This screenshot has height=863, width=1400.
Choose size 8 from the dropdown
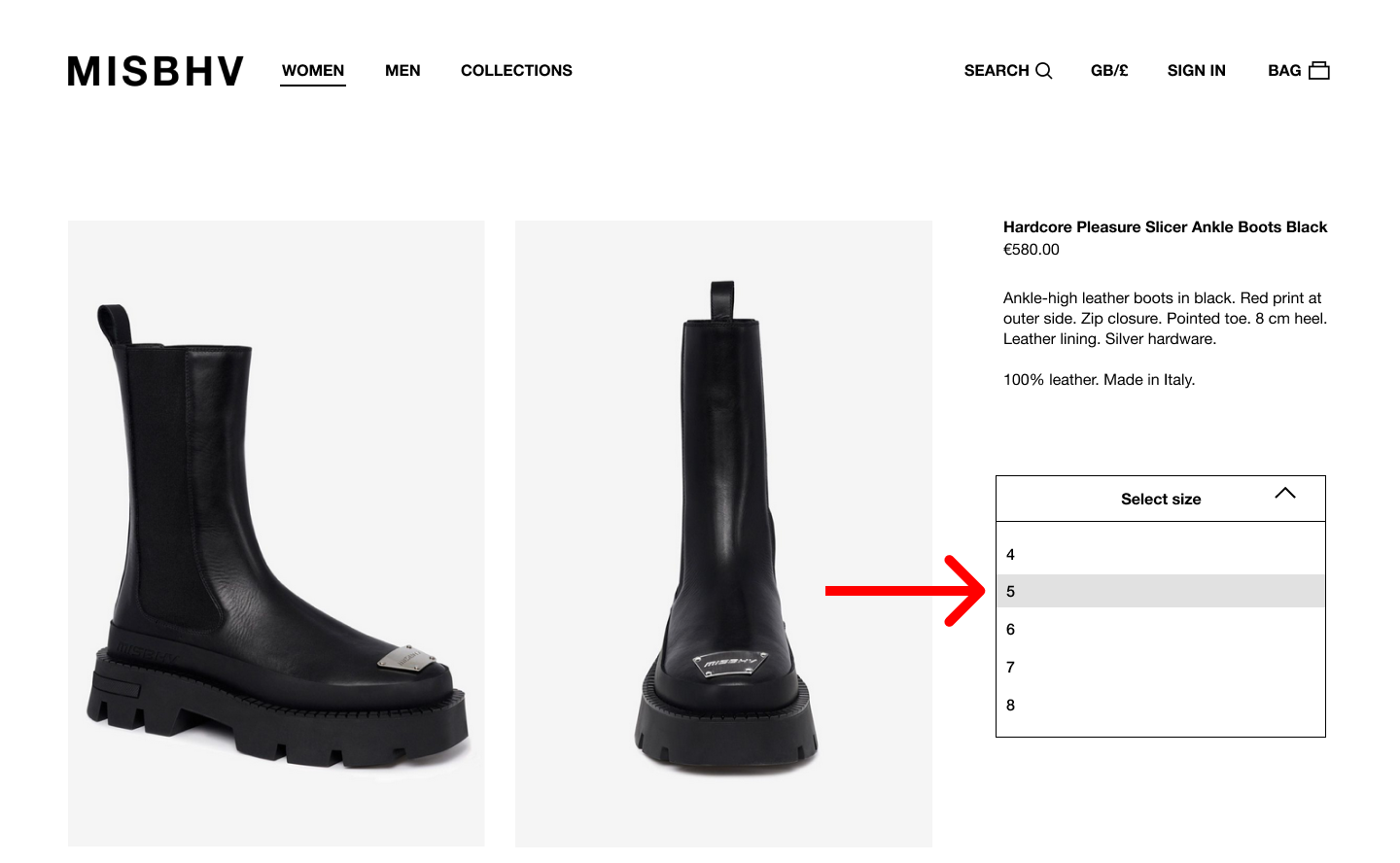(x=1160, y=706)
